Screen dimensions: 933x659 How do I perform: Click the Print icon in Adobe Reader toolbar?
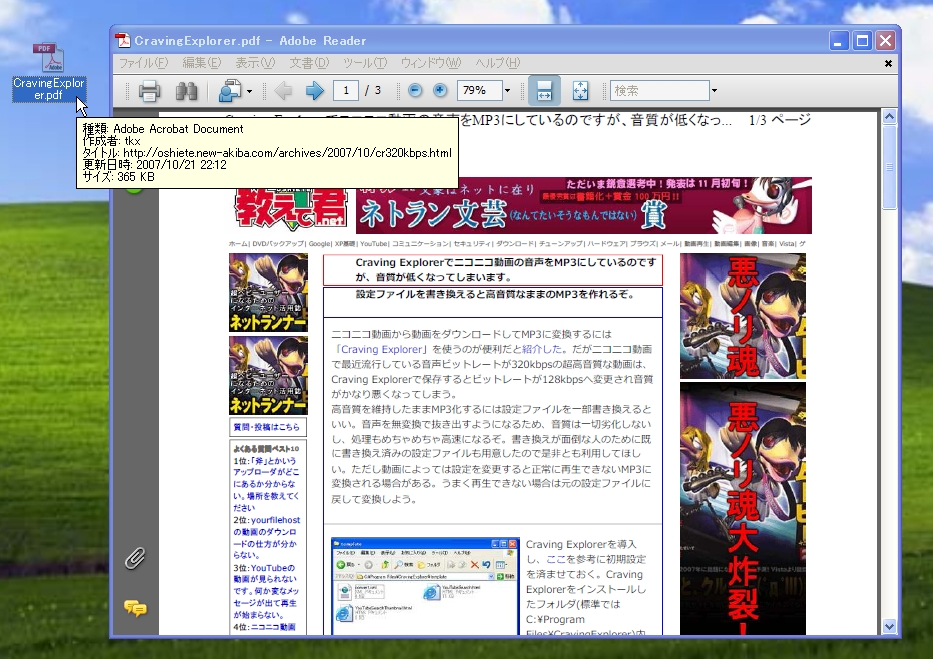pos(149,91)
